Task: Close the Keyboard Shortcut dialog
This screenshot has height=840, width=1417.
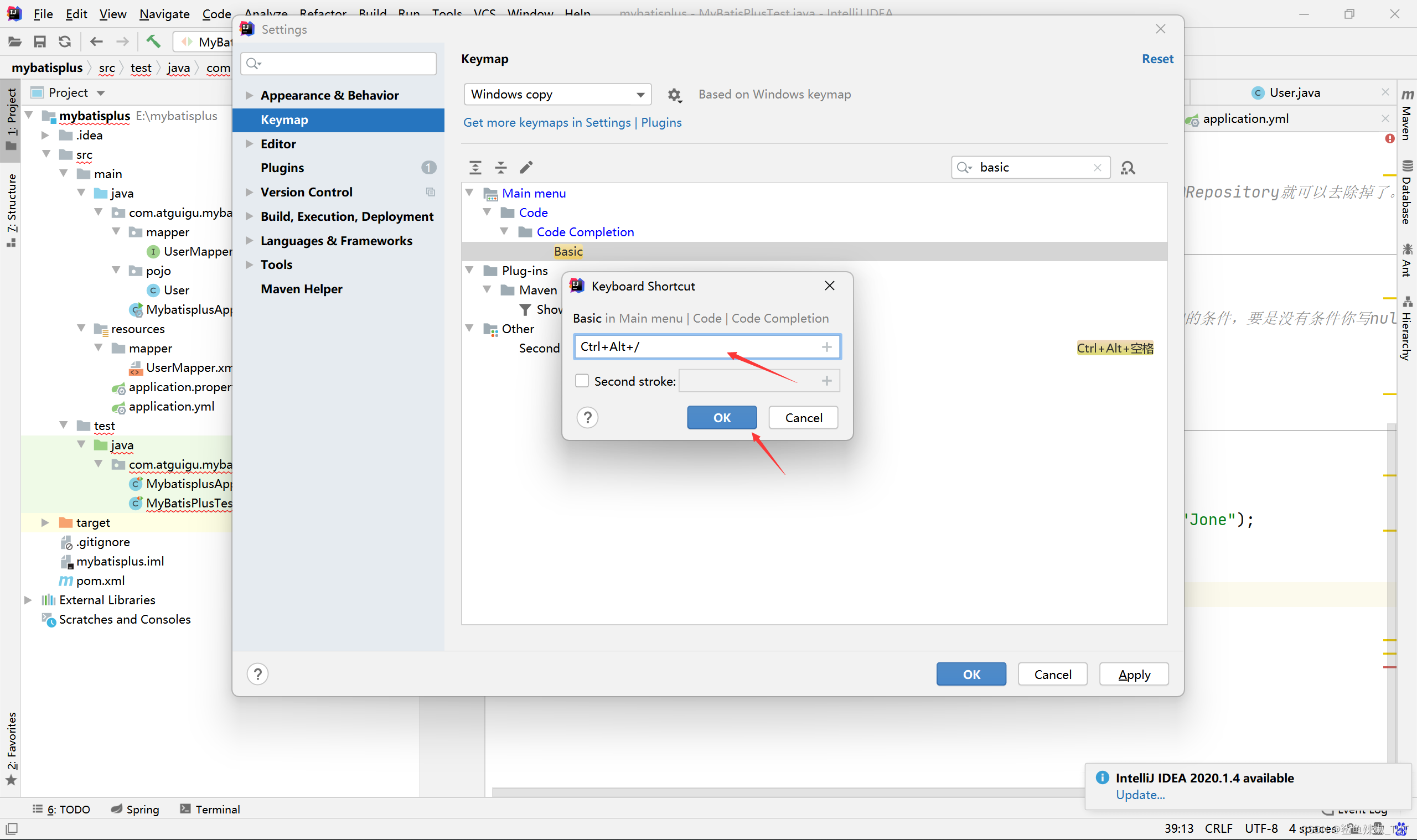Action: (x=829, y=286)
